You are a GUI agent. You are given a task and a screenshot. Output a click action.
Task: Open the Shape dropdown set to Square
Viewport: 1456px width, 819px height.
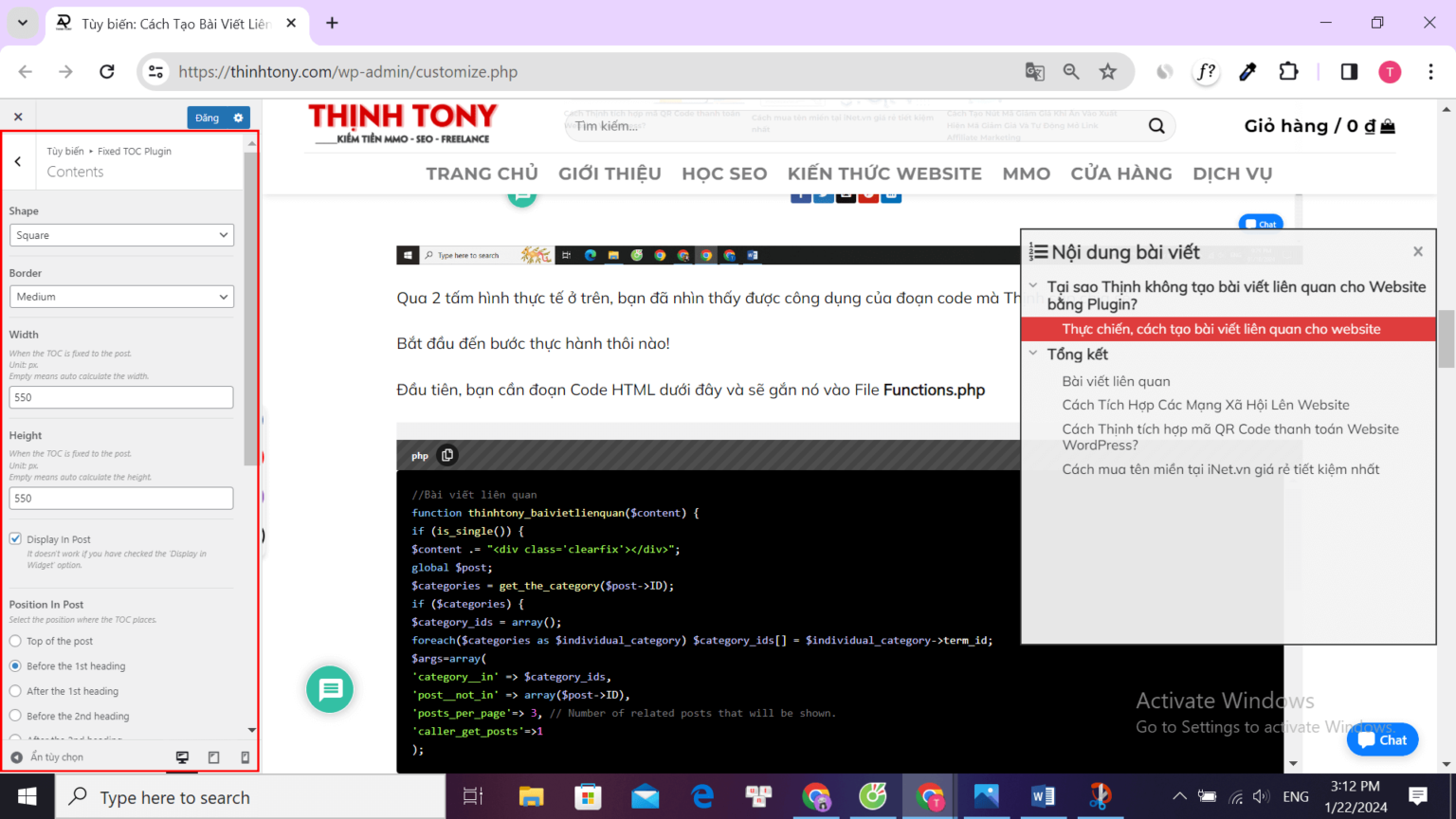[121, 235]
